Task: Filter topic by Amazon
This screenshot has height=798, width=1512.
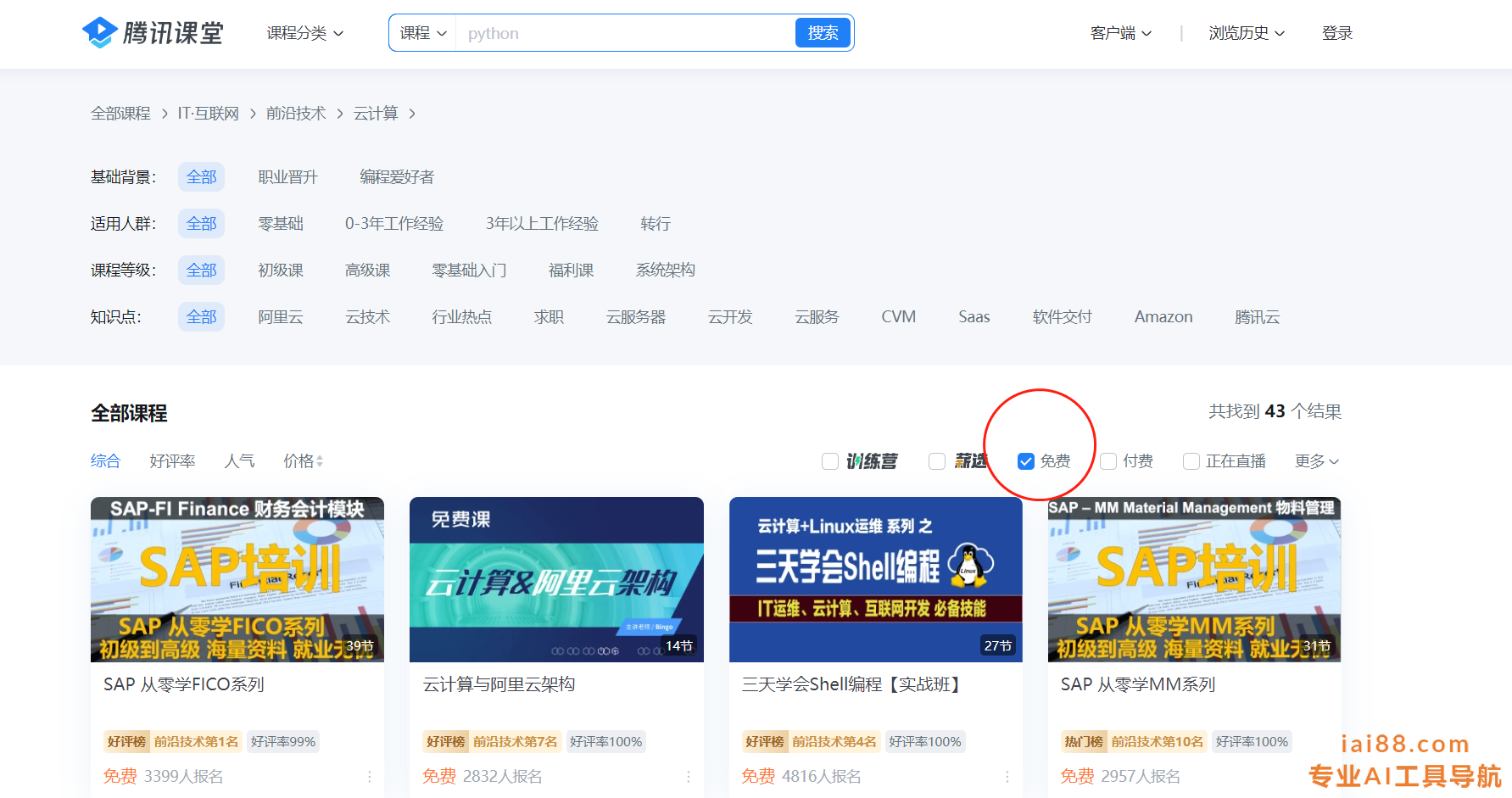Action: click(x=1163, y=317)
